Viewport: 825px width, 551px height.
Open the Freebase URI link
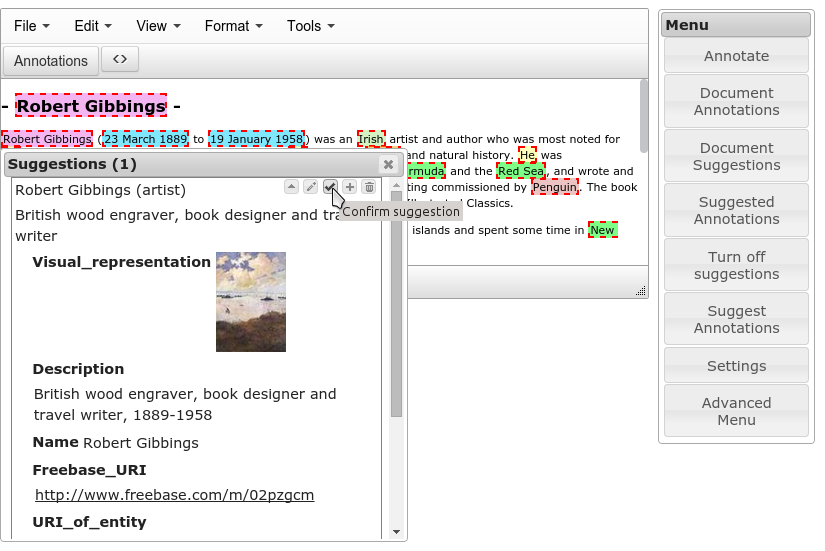click(x=174, y=495)
